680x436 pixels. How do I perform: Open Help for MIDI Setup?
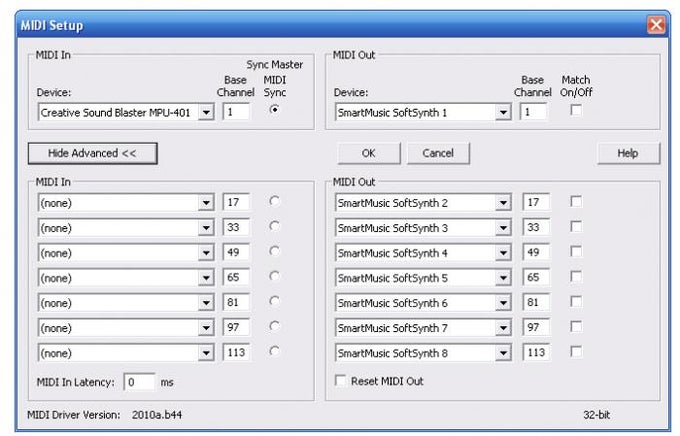tap(628, 153)
